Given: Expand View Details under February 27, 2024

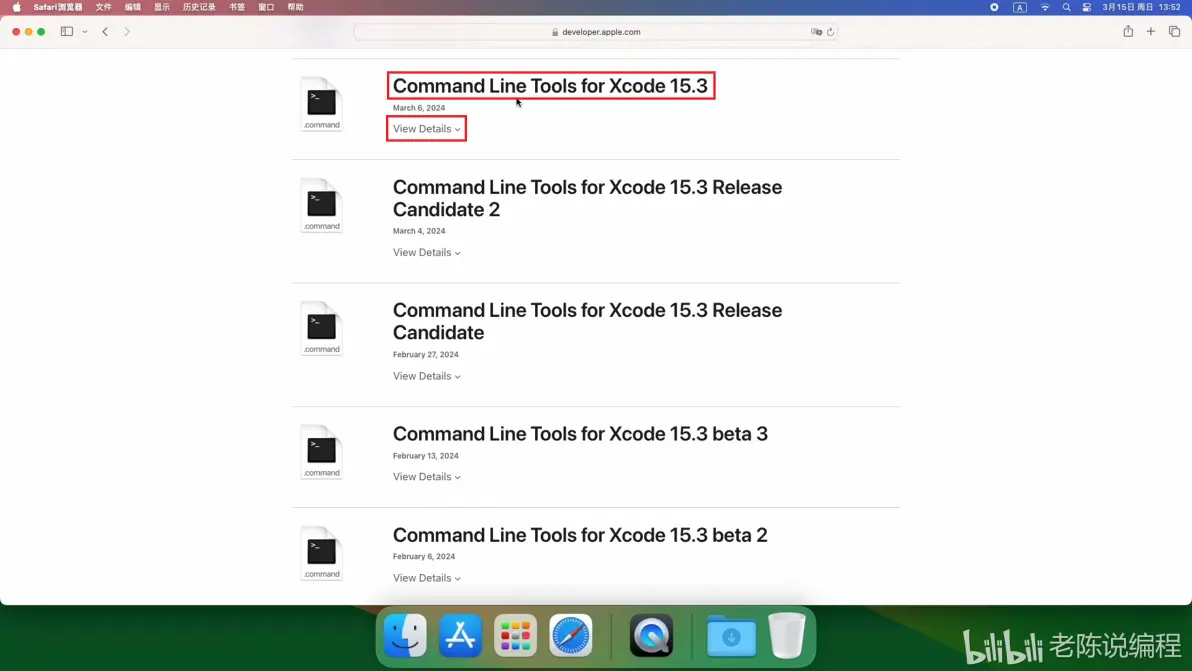Looking at the screenshot, I should tap(426, 376).
